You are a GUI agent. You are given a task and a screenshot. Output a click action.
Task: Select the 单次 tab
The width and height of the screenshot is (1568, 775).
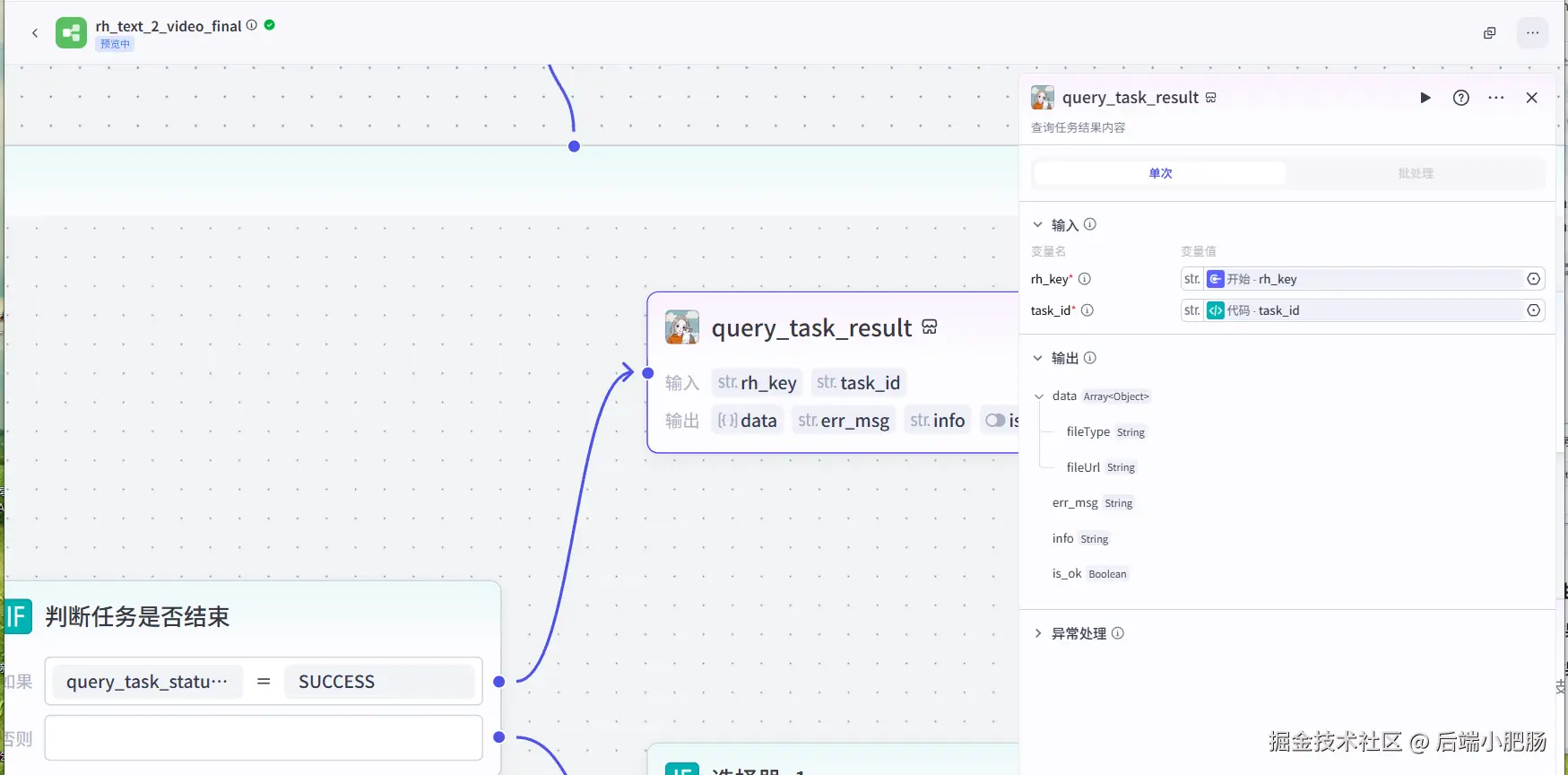coord(1160,173)
